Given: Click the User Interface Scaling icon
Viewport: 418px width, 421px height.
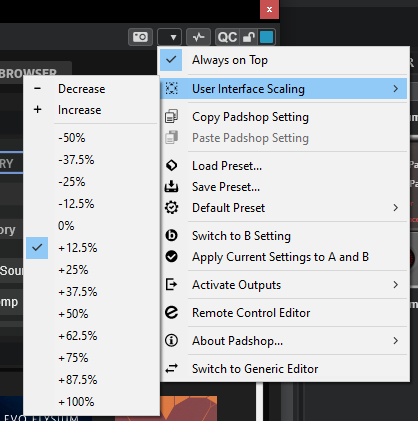Looking at the screenshot, I should click(171, 89).
